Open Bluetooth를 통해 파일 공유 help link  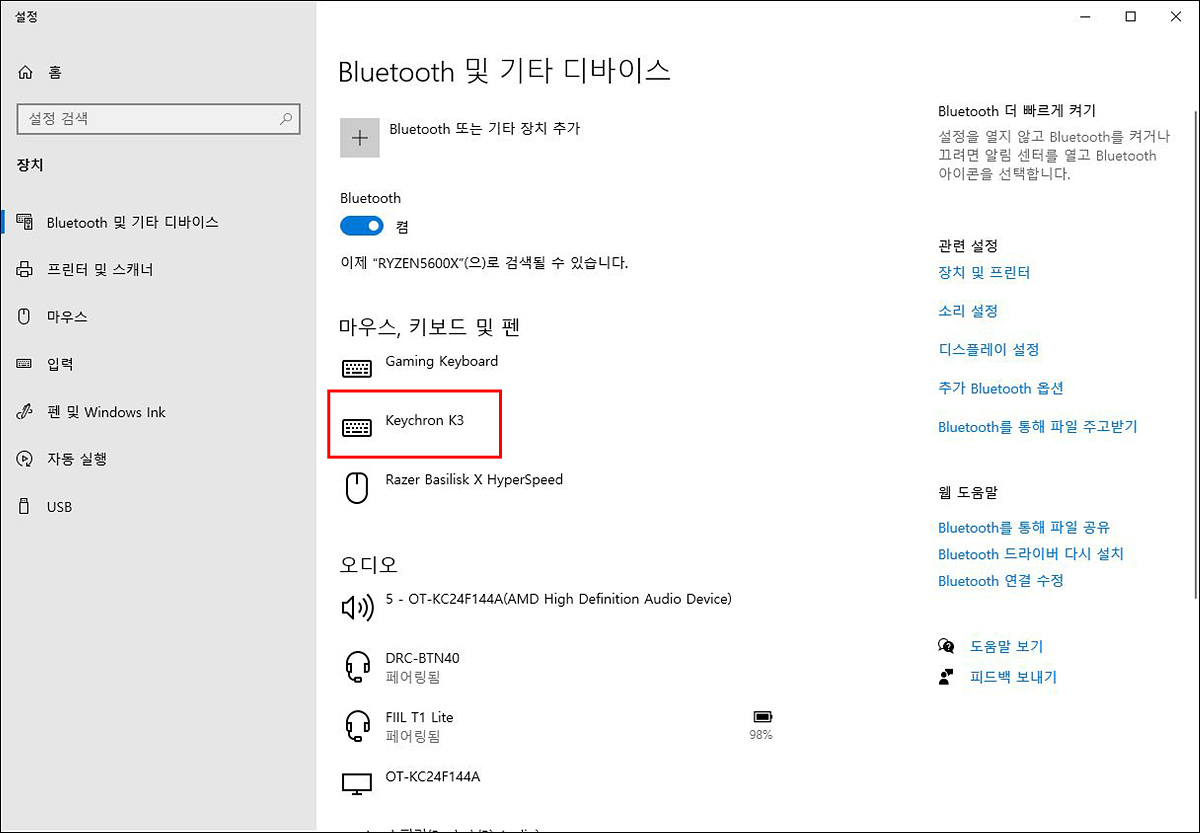(x=1024, y=527)
